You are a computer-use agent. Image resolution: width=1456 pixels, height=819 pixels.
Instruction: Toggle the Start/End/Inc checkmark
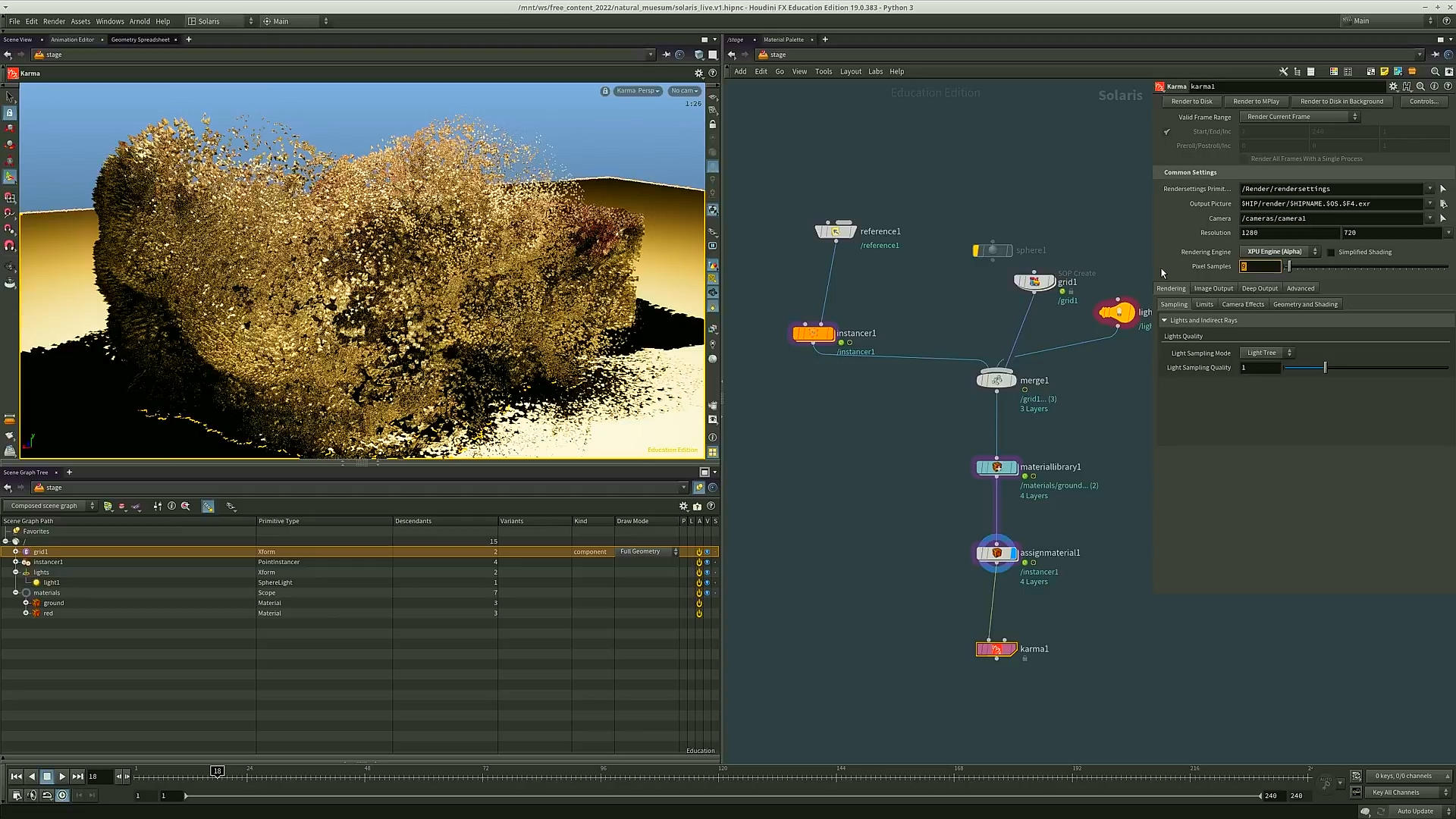click(1167, 131)
